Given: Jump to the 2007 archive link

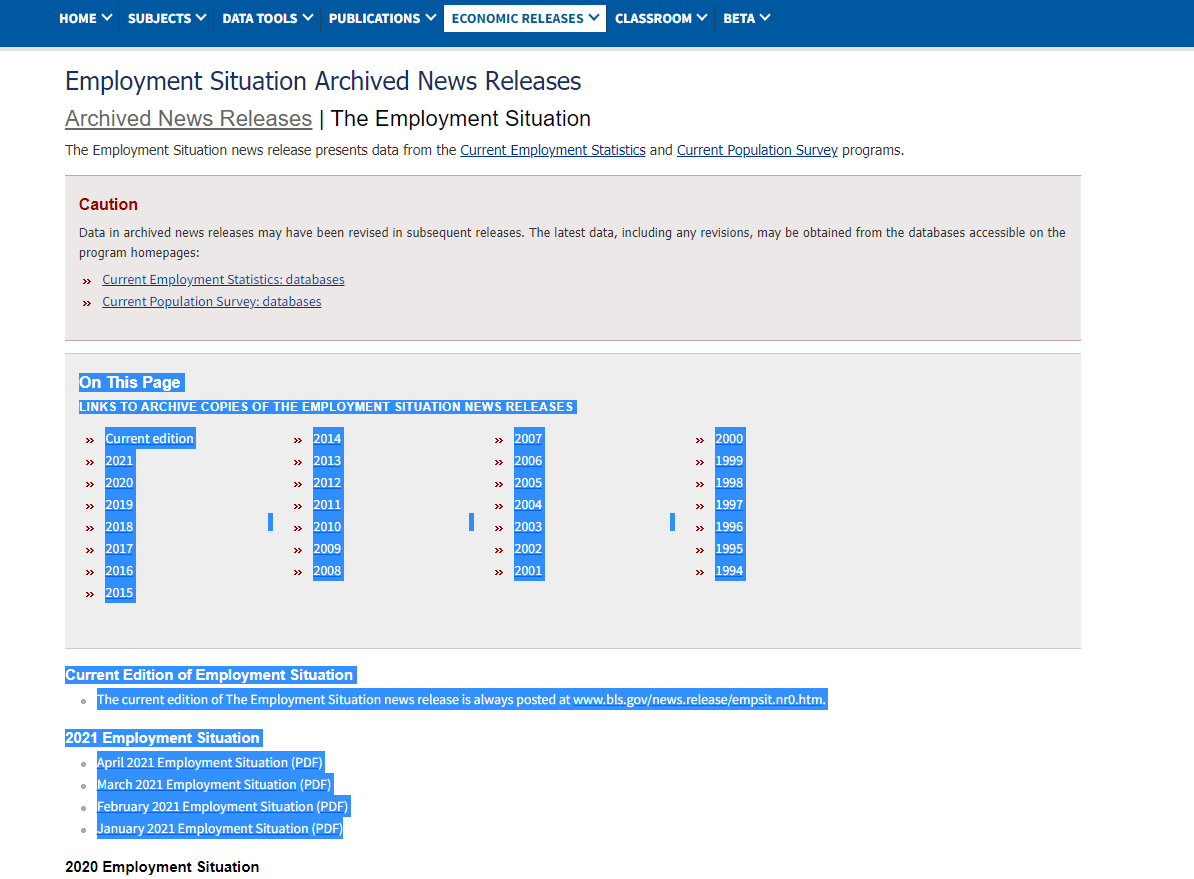Looking at the screenshot, I should tap(528, 439).
